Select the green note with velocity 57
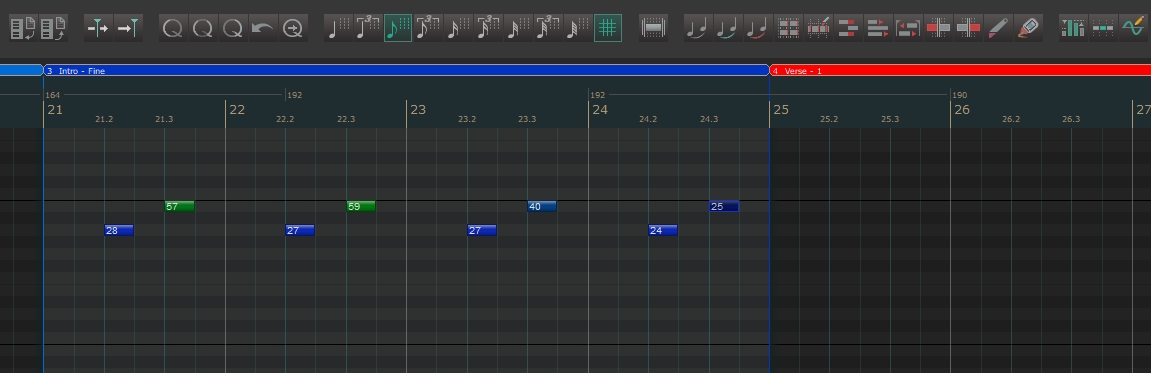The image size is (1151, 373). click(179, 206)
